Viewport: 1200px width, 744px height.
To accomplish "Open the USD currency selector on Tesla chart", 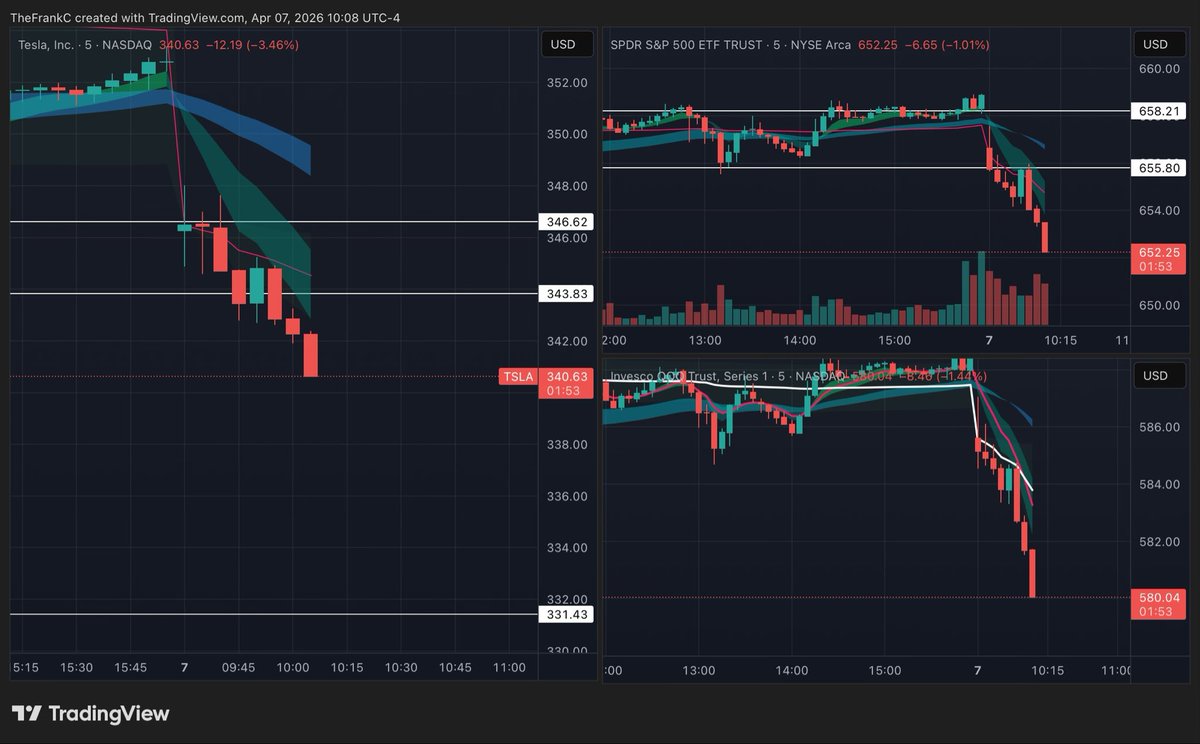I will tap(564, 44).
